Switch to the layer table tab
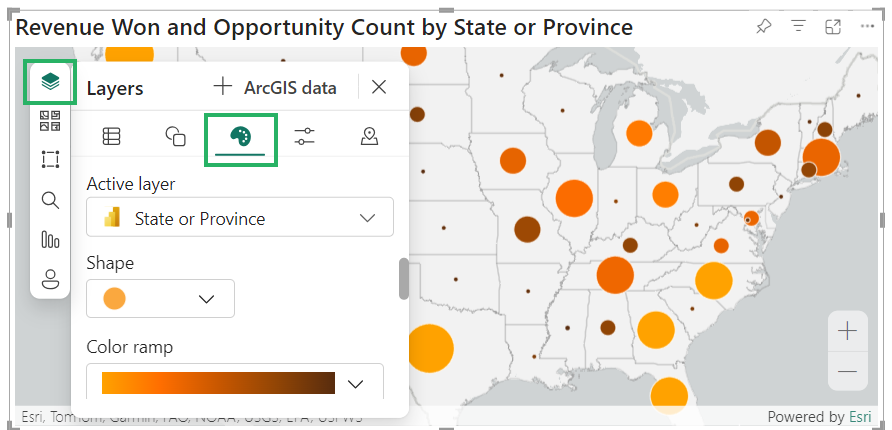Viewport: 892px width, 430px height. pyautogui.click(x=111, y=137)
